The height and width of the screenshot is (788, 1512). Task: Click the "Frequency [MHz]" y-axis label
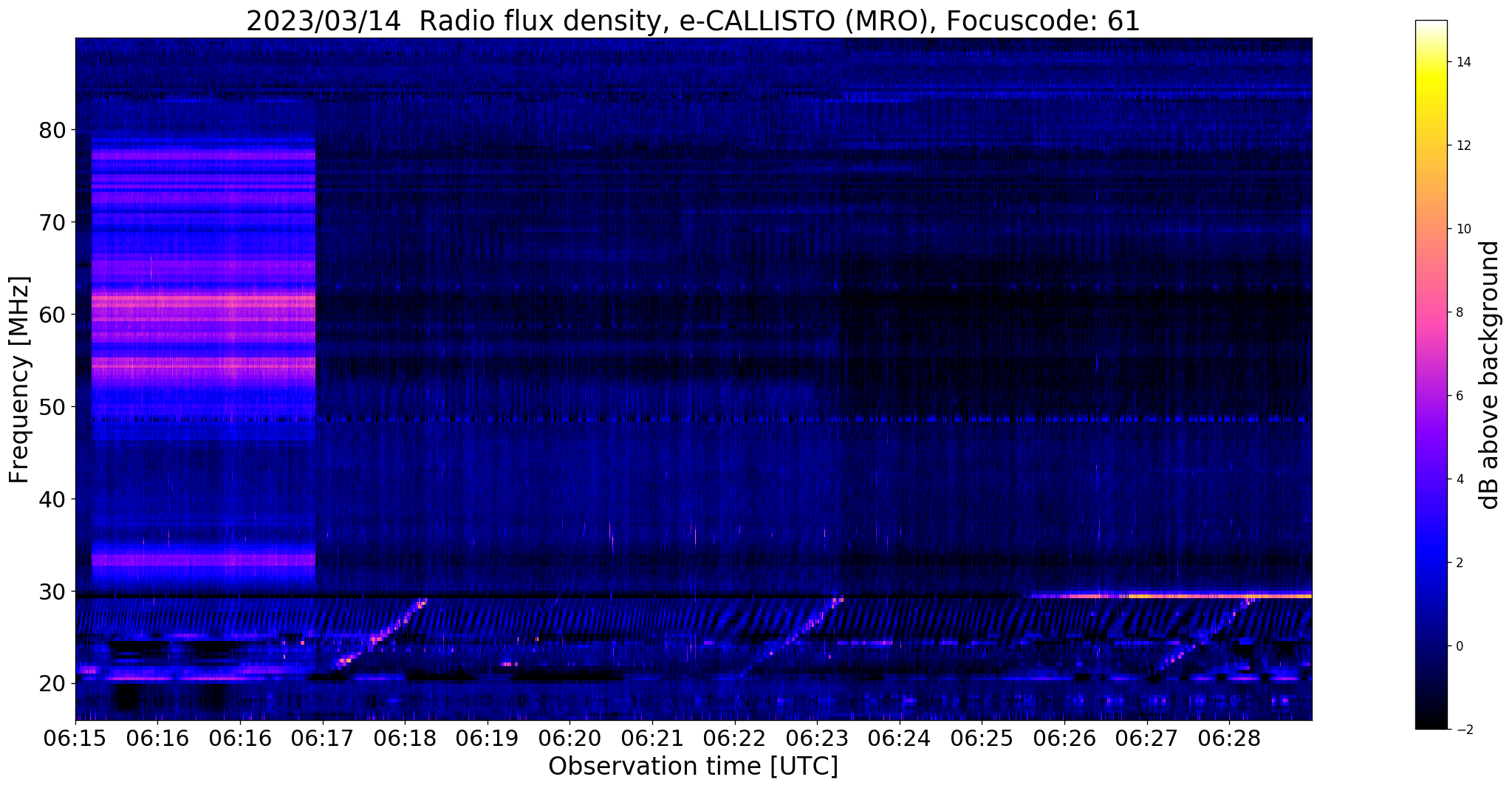pyautogui.click(x=20, y=380)
